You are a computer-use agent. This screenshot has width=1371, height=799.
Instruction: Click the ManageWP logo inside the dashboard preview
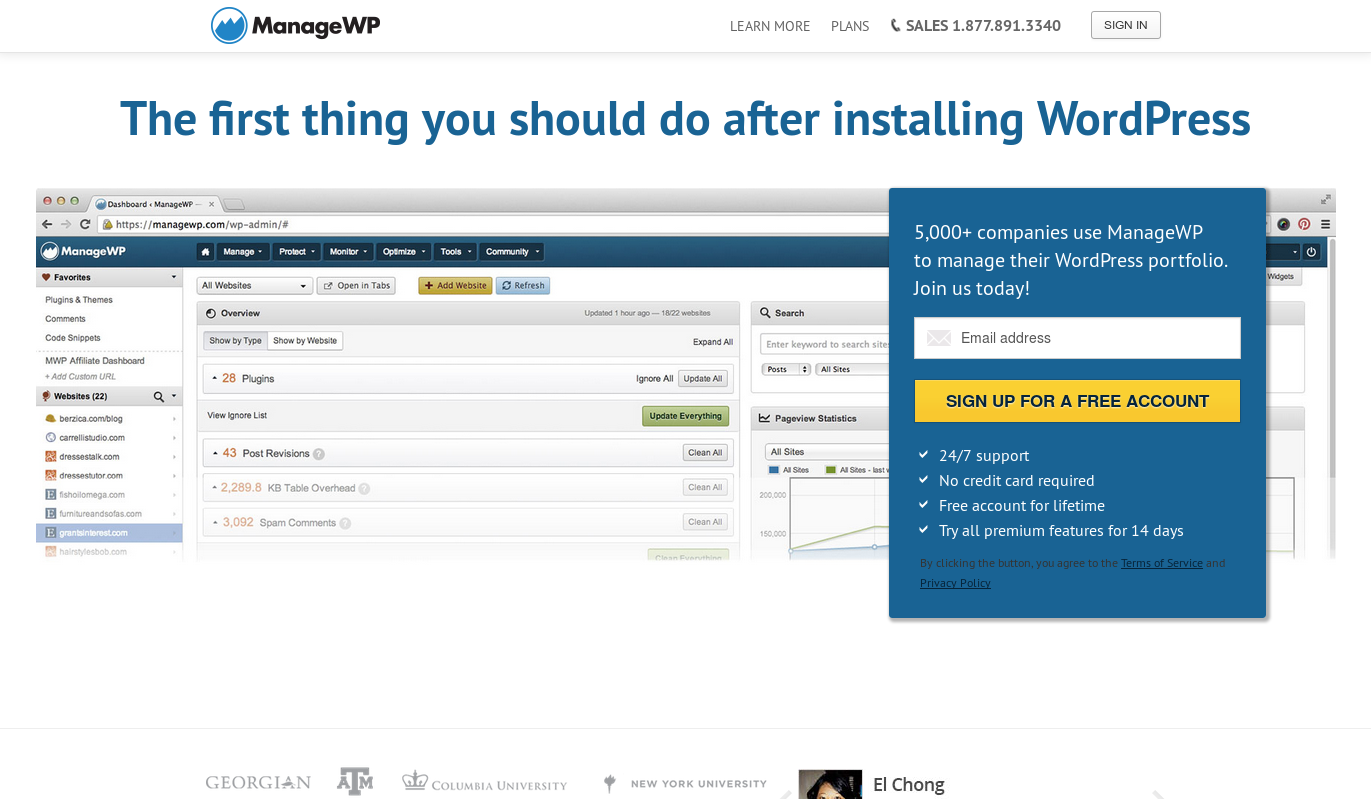click(x=84, y=252)
